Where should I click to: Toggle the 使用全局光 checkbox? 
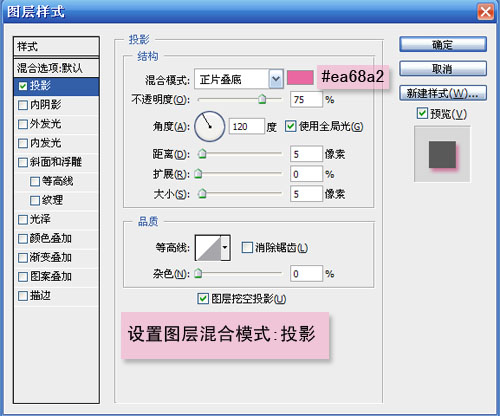pos(290,126)
